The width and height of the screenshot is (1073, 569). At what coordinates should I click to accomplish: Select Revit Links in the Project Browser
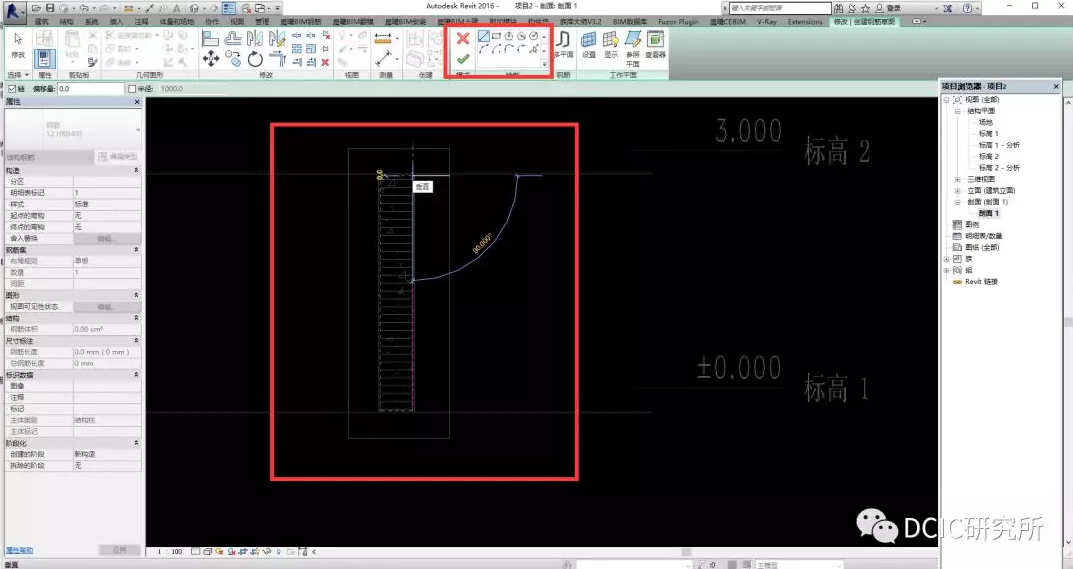coord(981,281)
